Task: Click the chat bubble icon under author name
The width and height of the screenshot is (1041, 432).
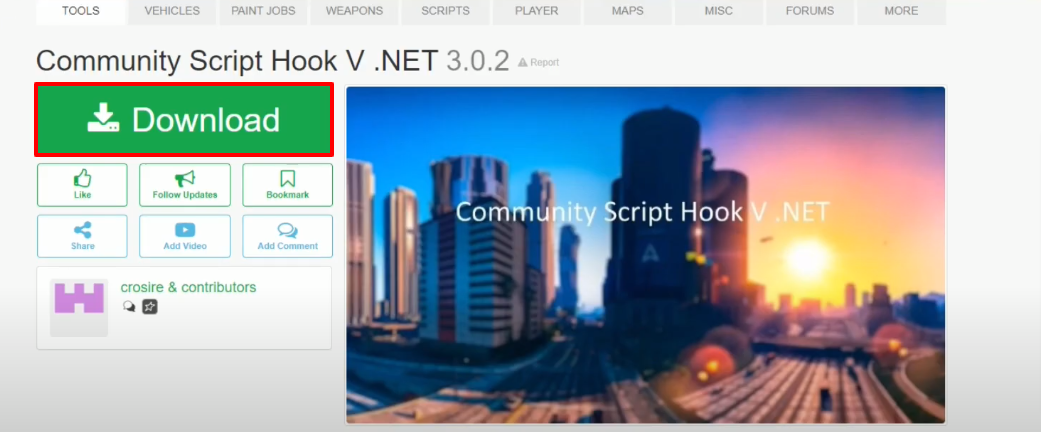Action: click(x=129, y=307)
